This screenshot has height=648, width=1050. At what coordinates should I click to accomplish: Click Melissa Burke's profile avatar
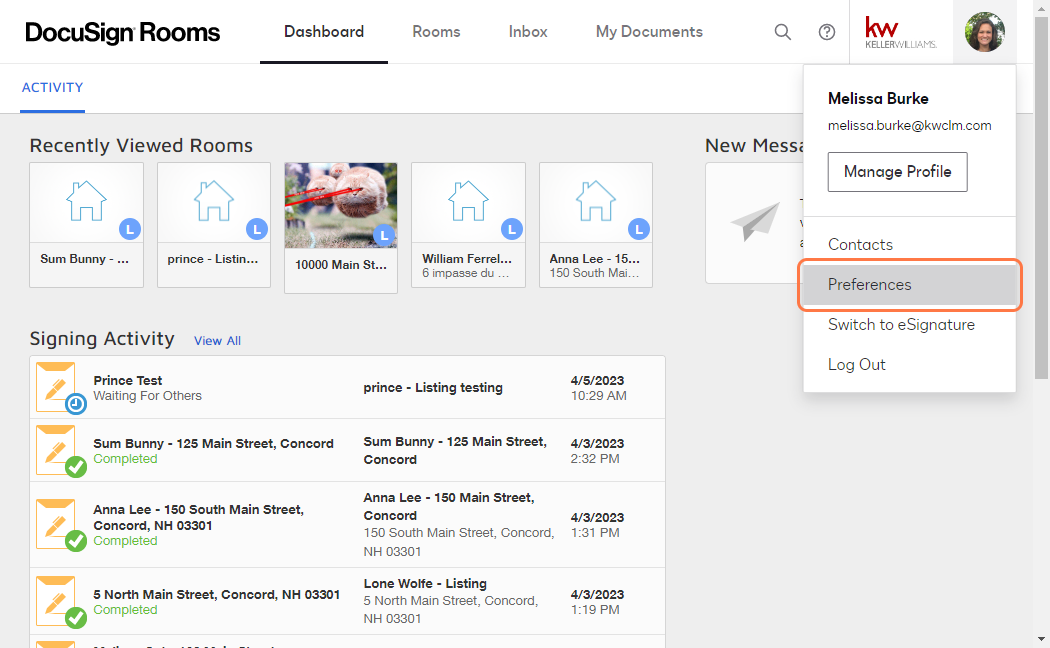tap(984, 32)
